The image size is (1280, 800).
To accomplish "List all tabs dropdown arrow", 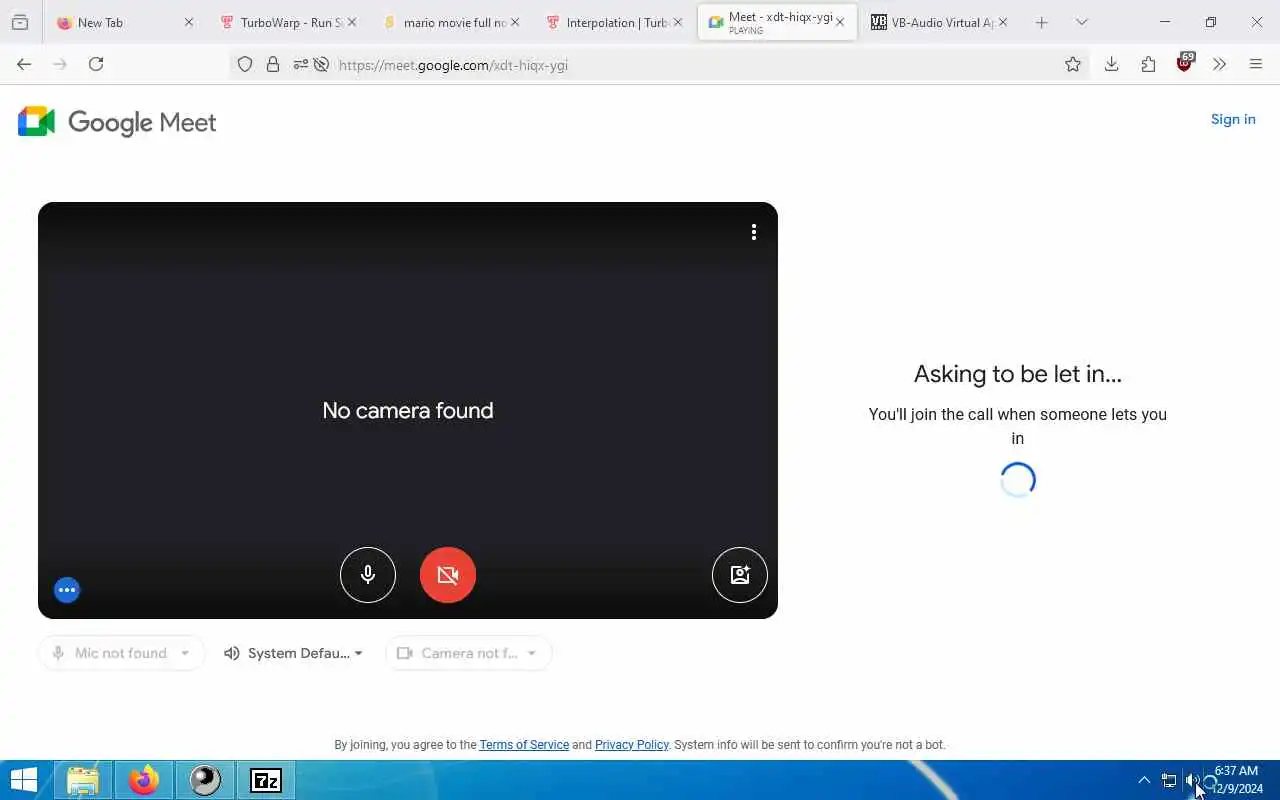I will [x=1081, y=22].
